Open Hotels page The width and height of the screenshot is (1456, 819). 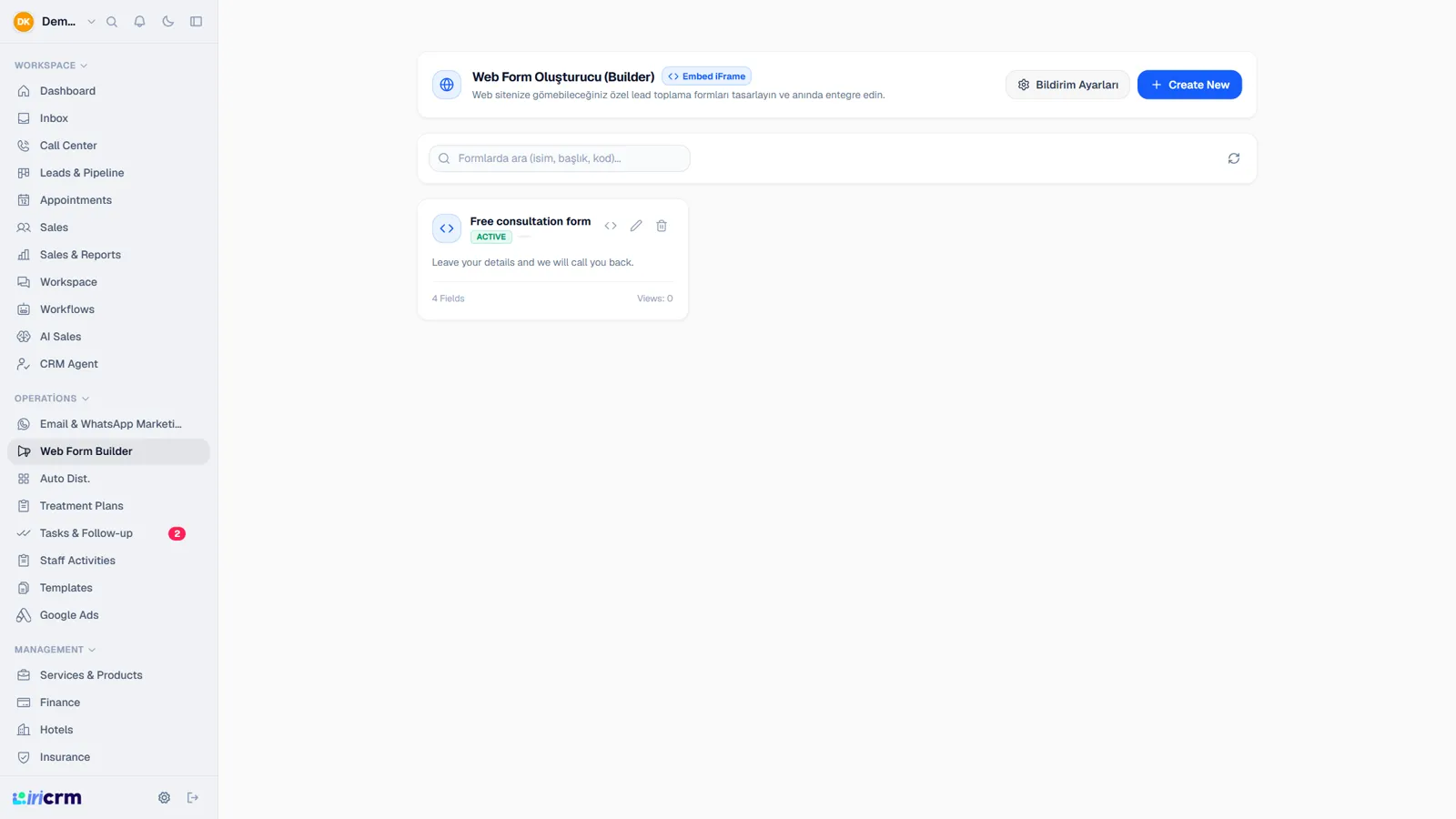tap(108, 730)
